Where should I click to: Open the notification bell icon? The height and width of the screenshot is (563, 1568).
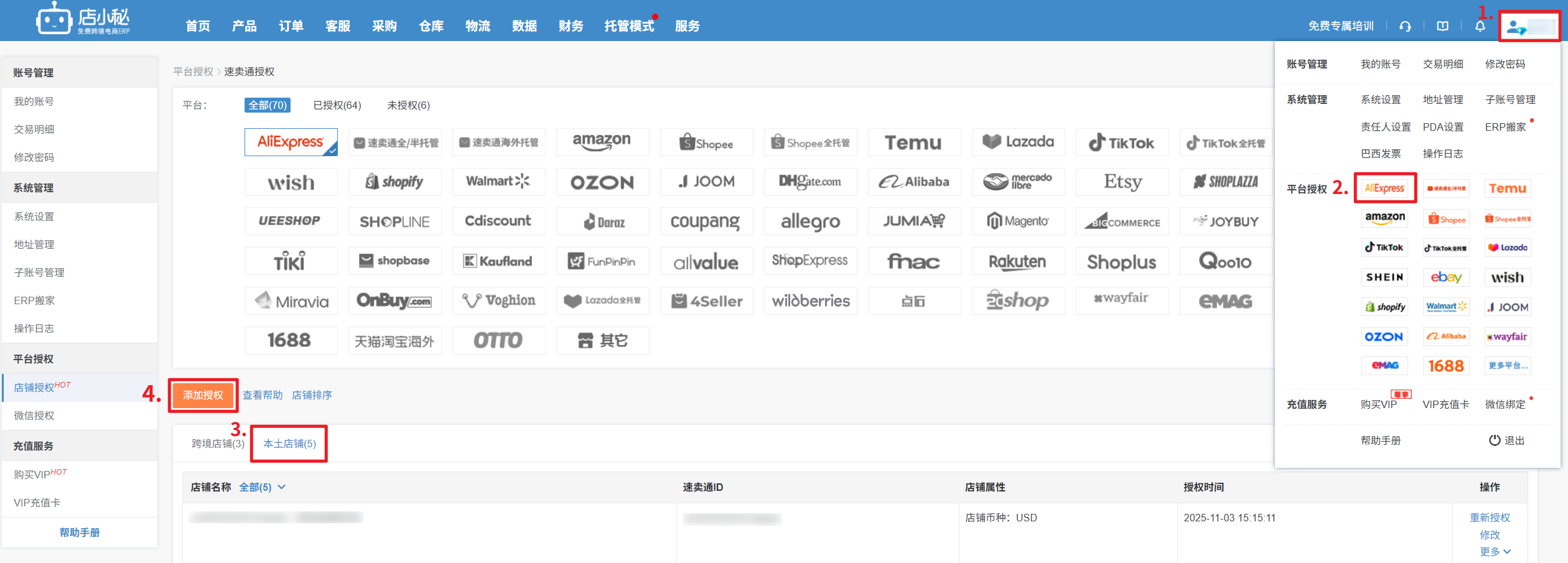tap(1480, 26)
